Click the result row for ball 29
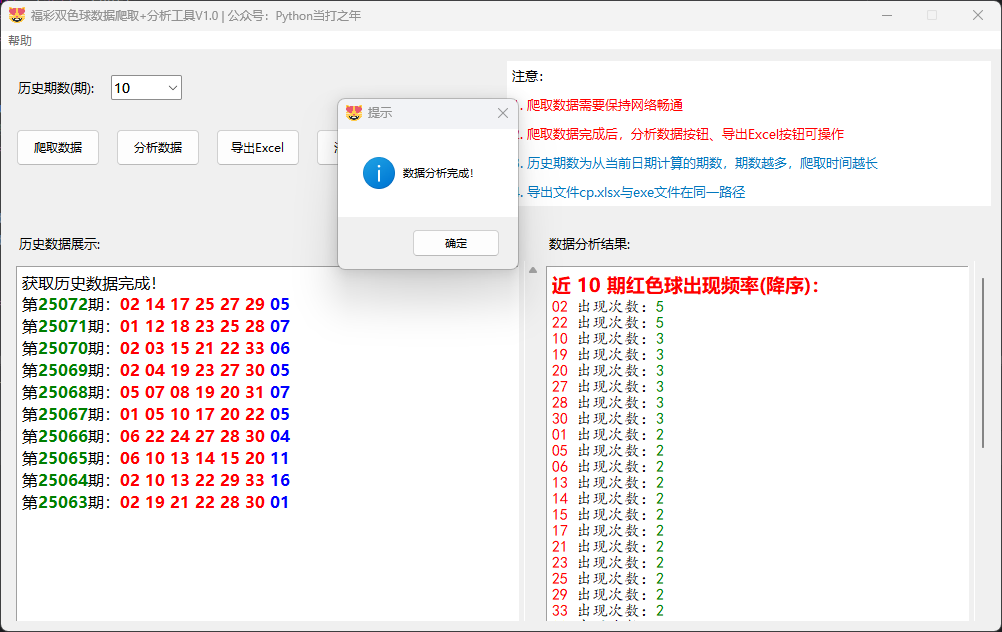Screen dimensions: 1002x632 point(608,594)
